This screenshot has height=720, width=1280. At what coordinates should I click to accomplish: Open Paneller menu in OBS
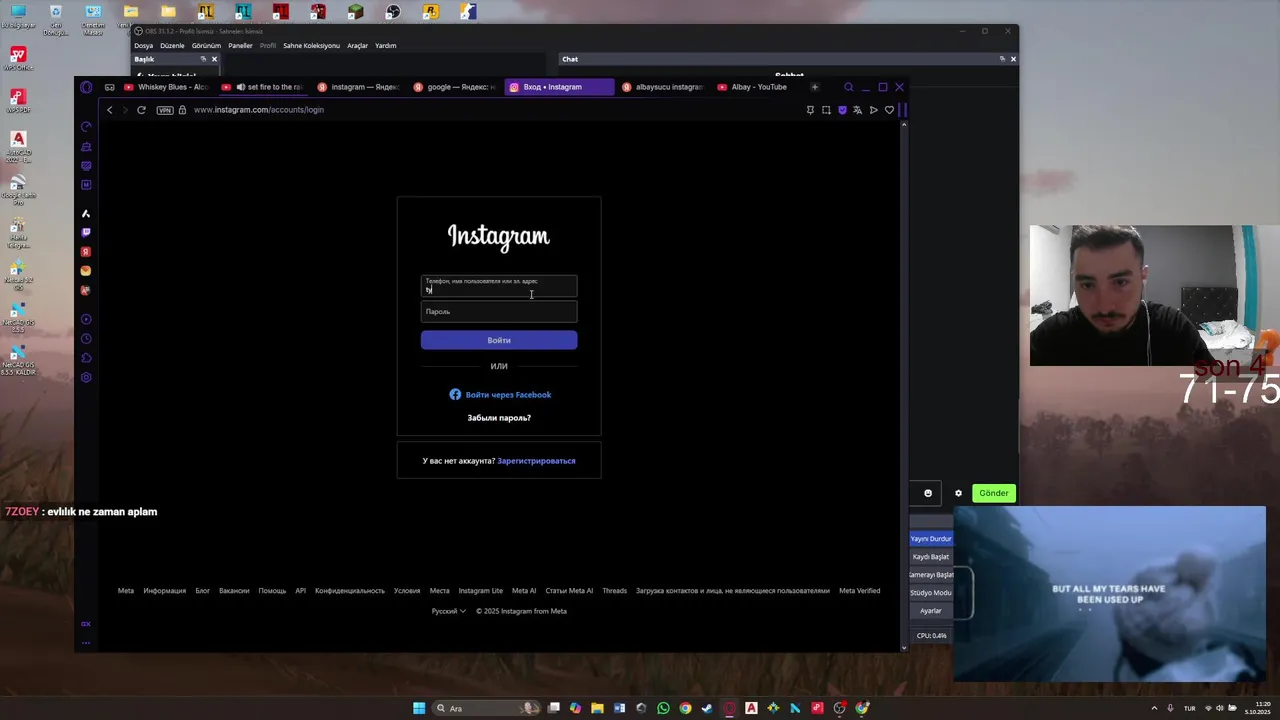240,46
